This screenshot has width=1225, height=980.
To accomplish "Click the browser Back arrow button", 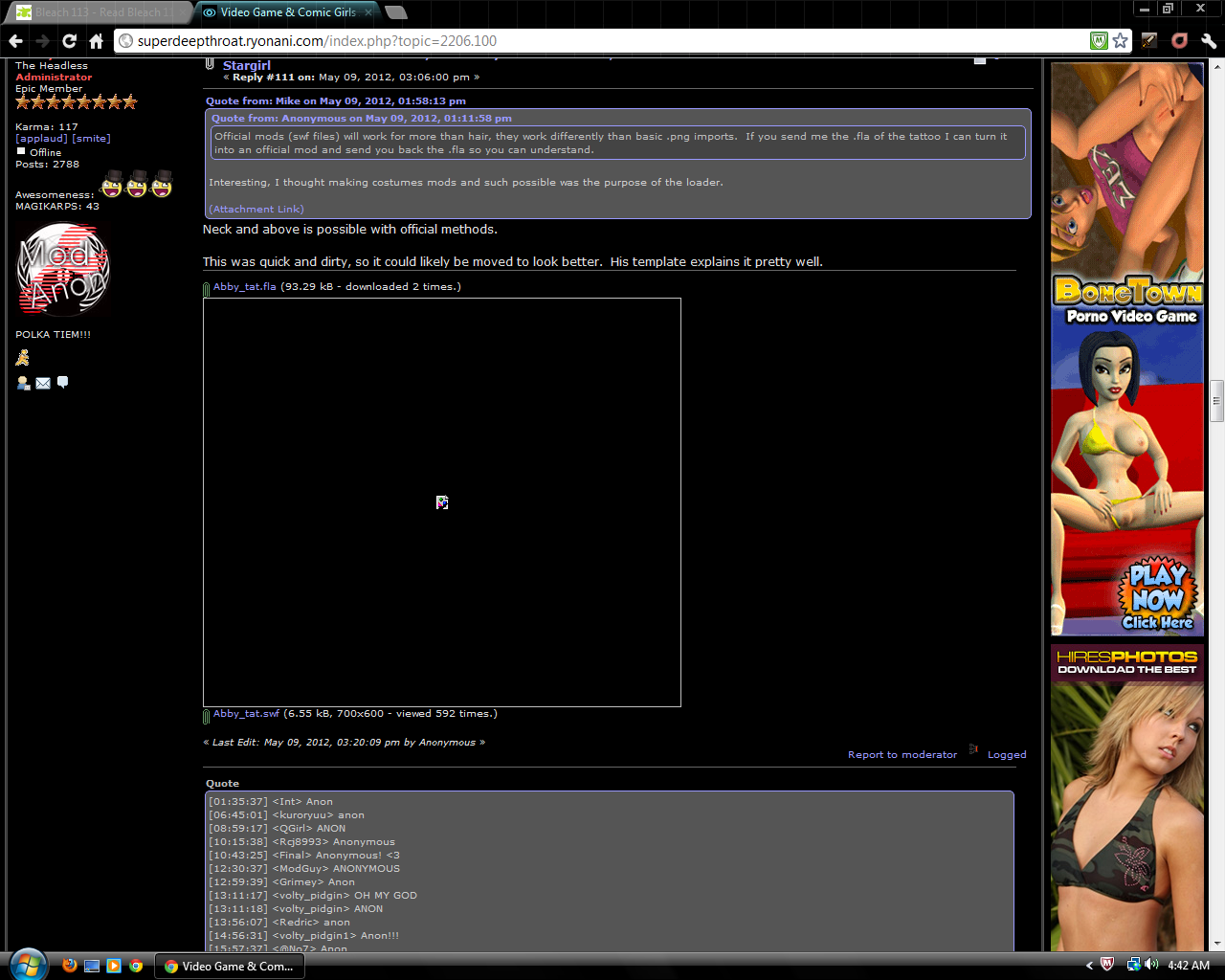I will pyautogui.click(x=15, y=41).
